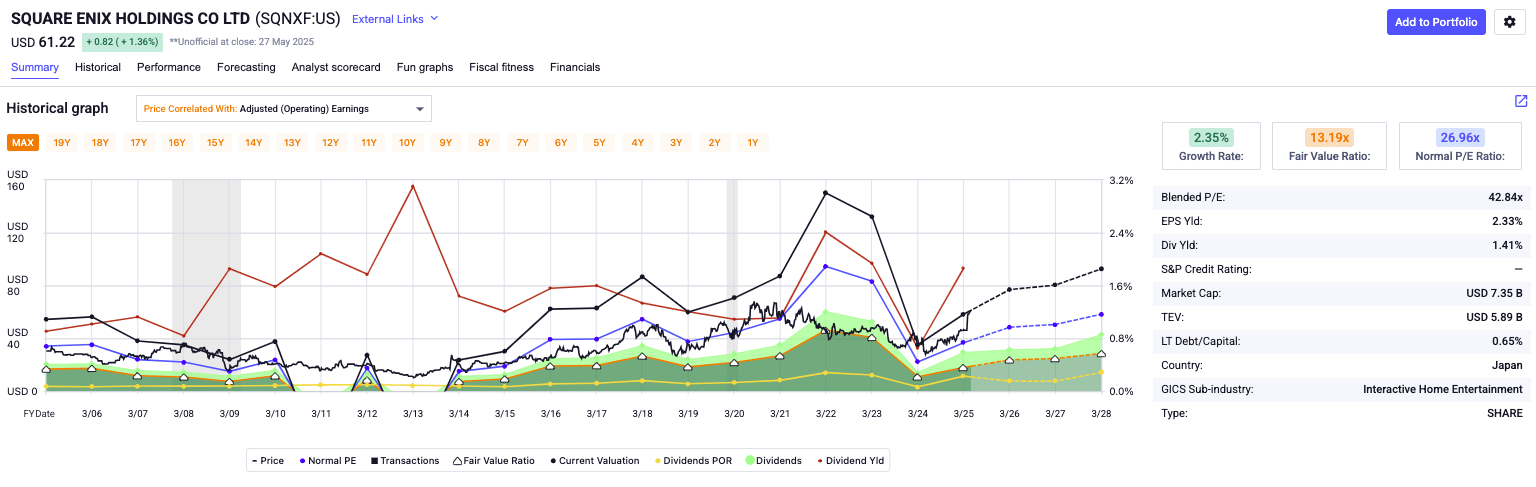Toggle Current Valuation legend entry
Screen dimensions: 1536x487
tap(594, 461)
